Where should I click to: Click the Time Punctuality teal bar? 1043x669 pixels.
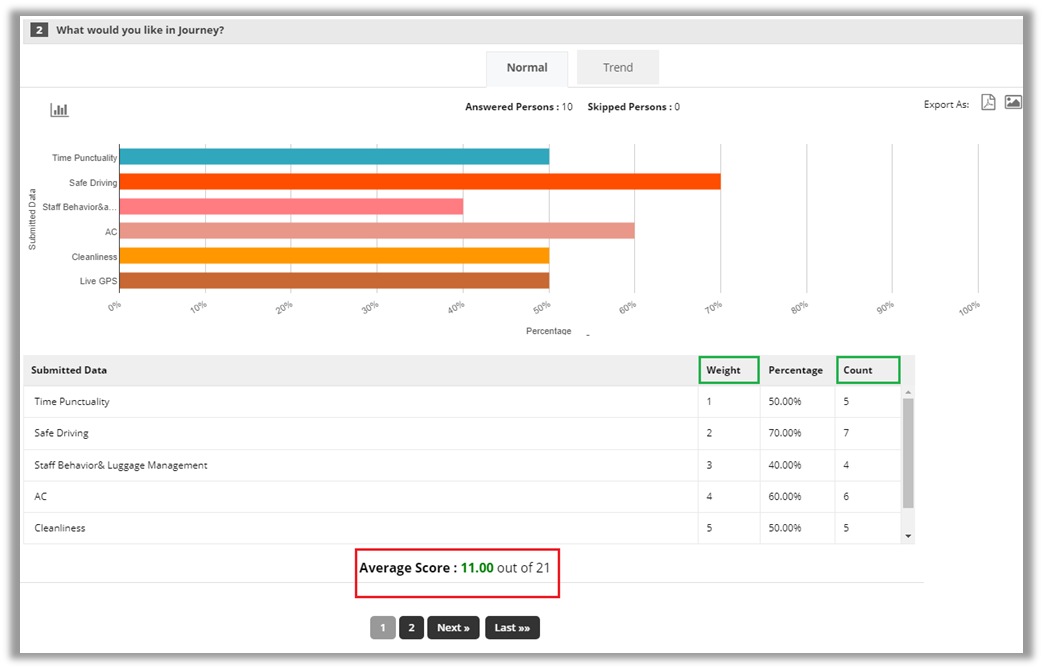click(334, 157)
